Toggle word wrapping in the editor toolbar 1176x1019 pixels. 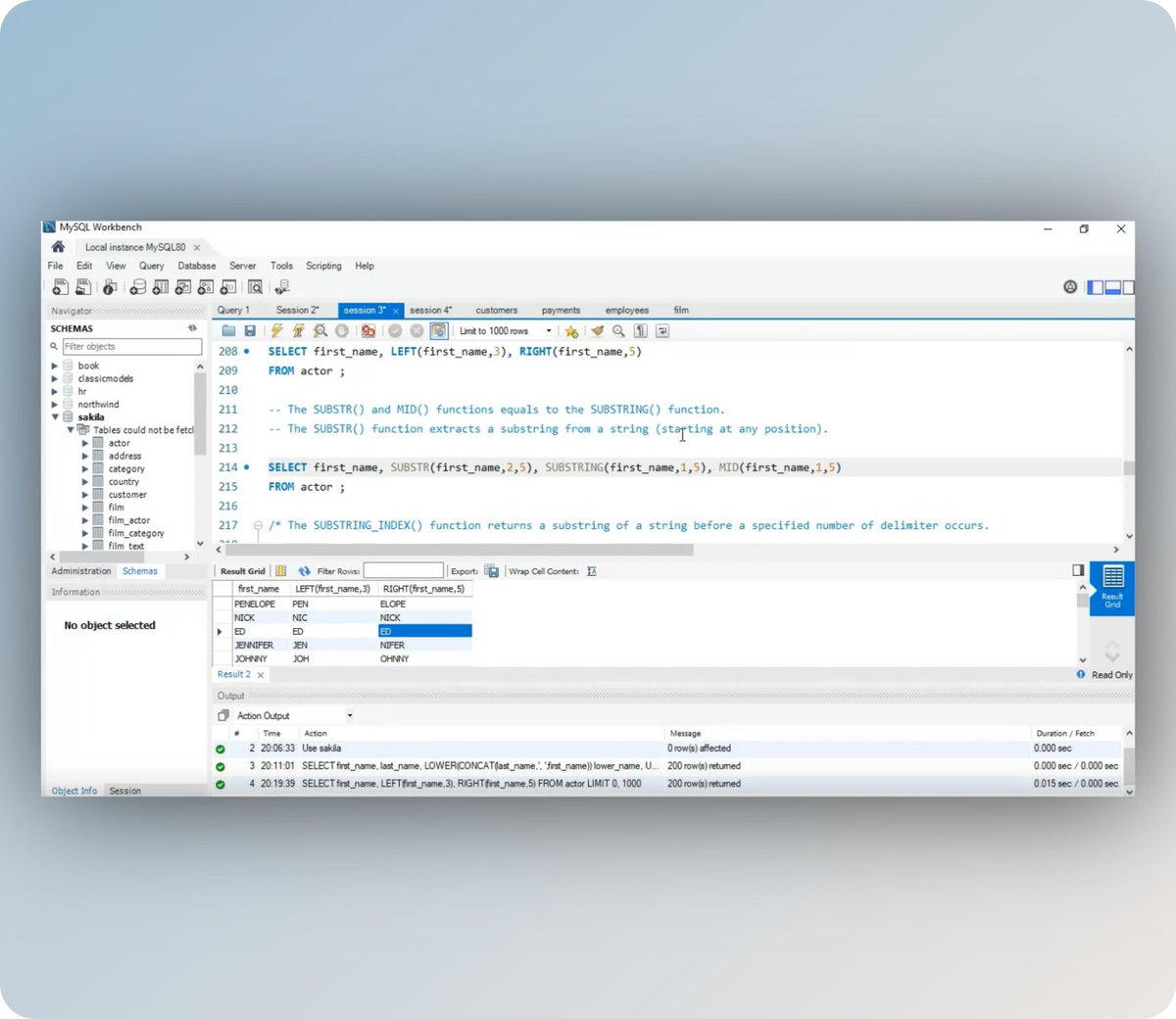click(x=662, y=331)
